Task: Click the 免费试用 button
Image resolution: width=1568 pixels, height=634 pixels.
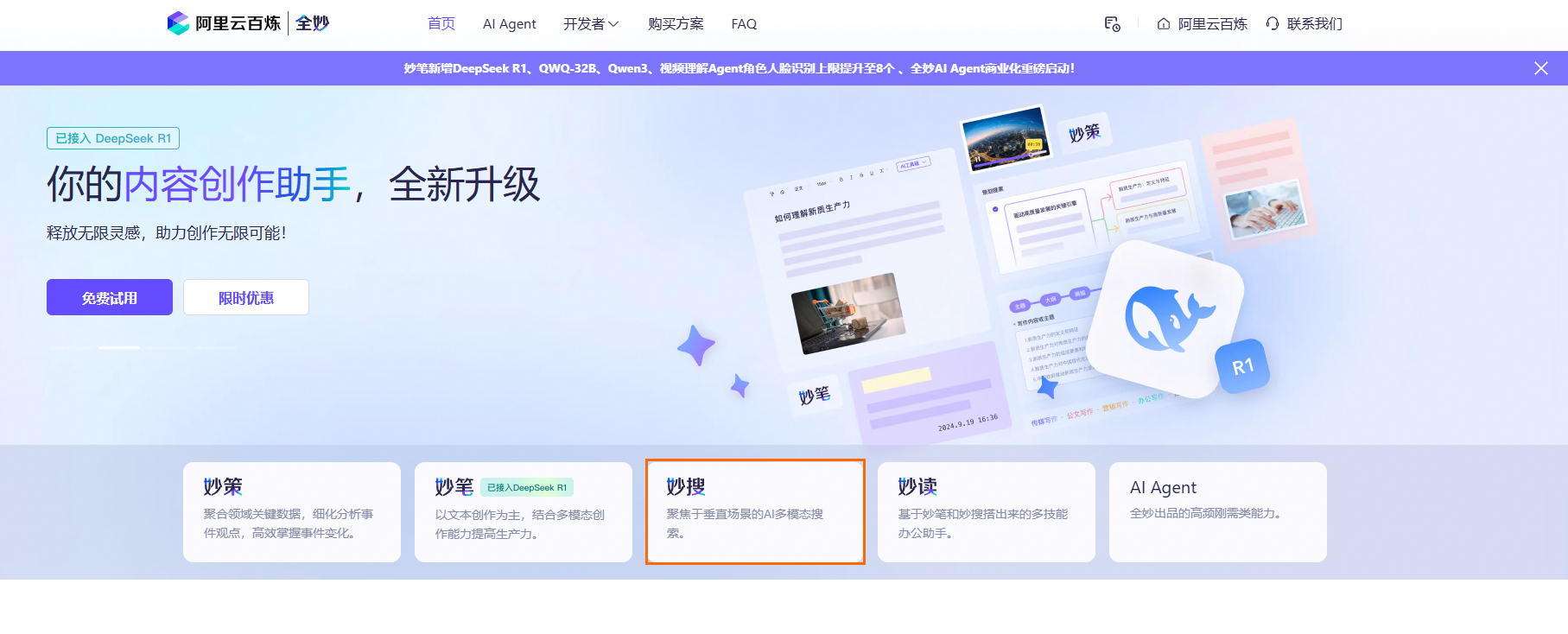Action: pos(110,297)
